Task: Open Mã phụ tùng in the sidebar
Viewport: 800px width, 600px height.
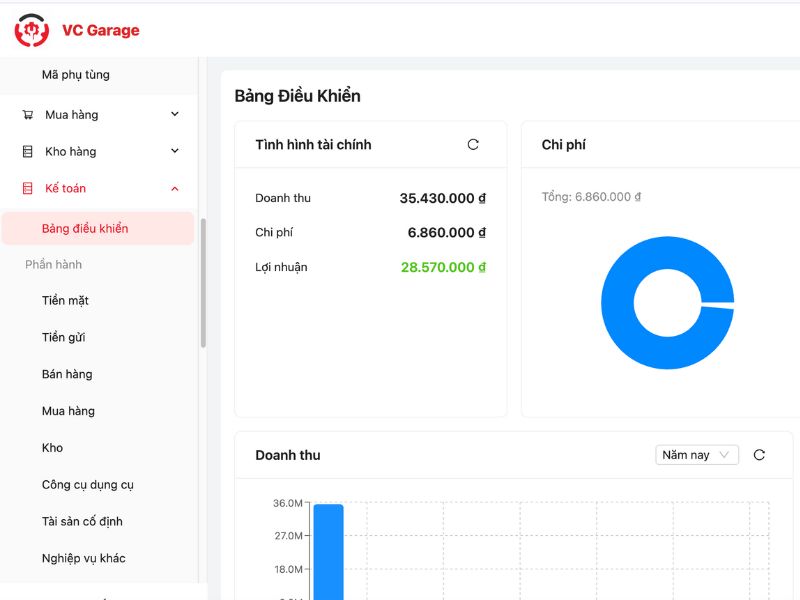Action: pyautogui.click(x=76, y=75)
